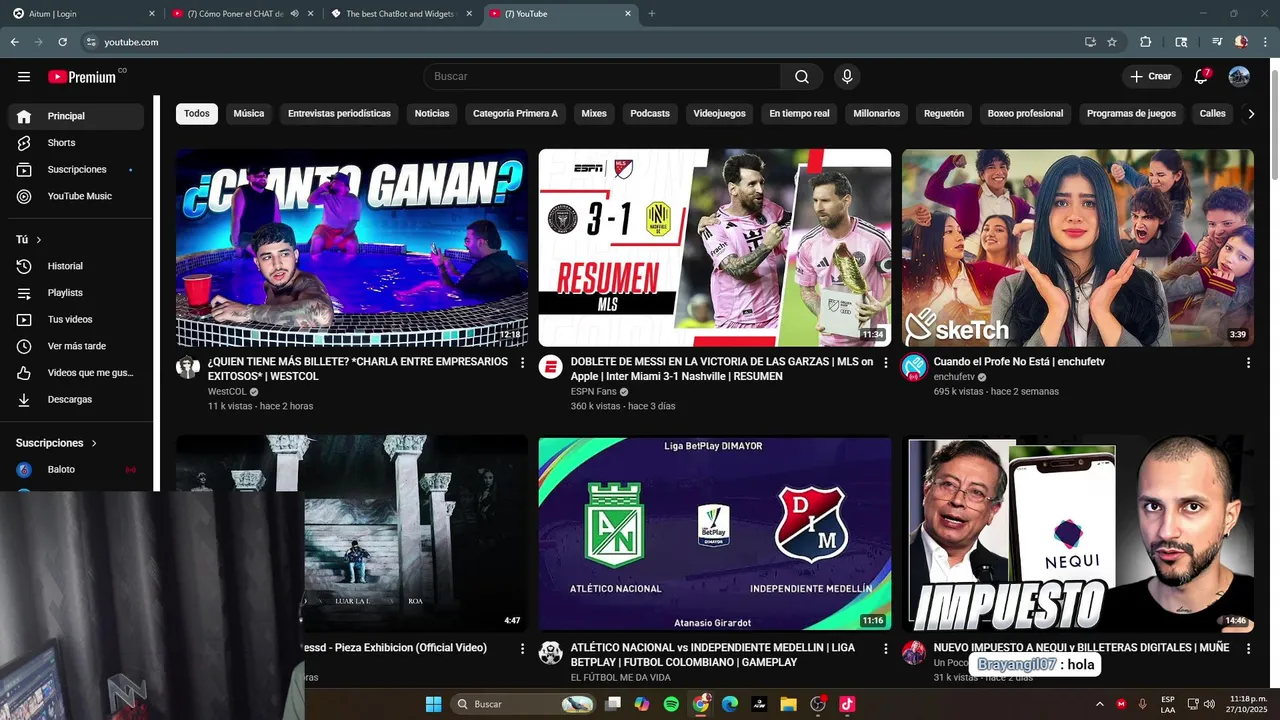Open the DOBLETE DE MESSI video title
The image size is (1280, 720).
click(722, 369)
